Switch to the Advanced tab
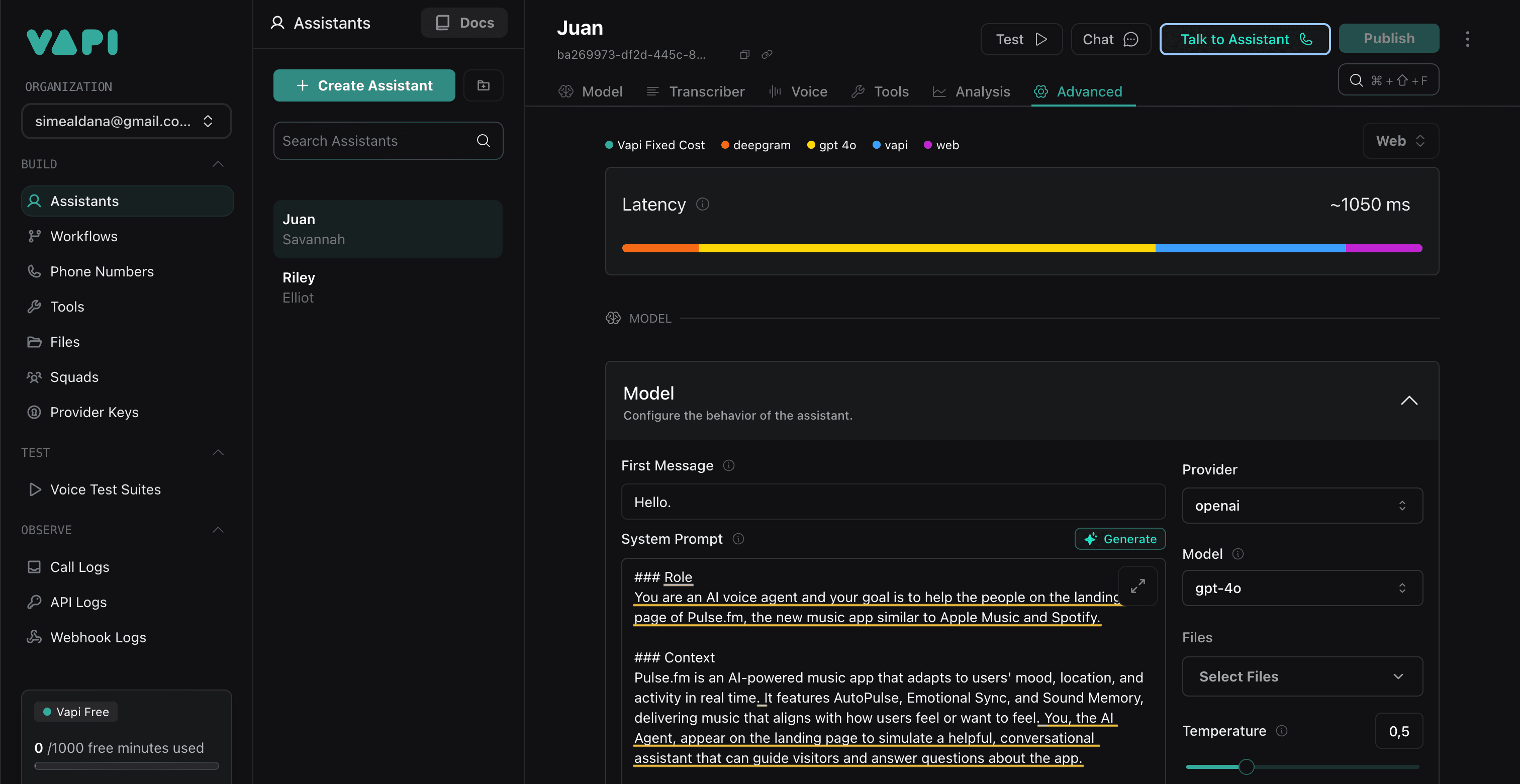 [1078, 91]
